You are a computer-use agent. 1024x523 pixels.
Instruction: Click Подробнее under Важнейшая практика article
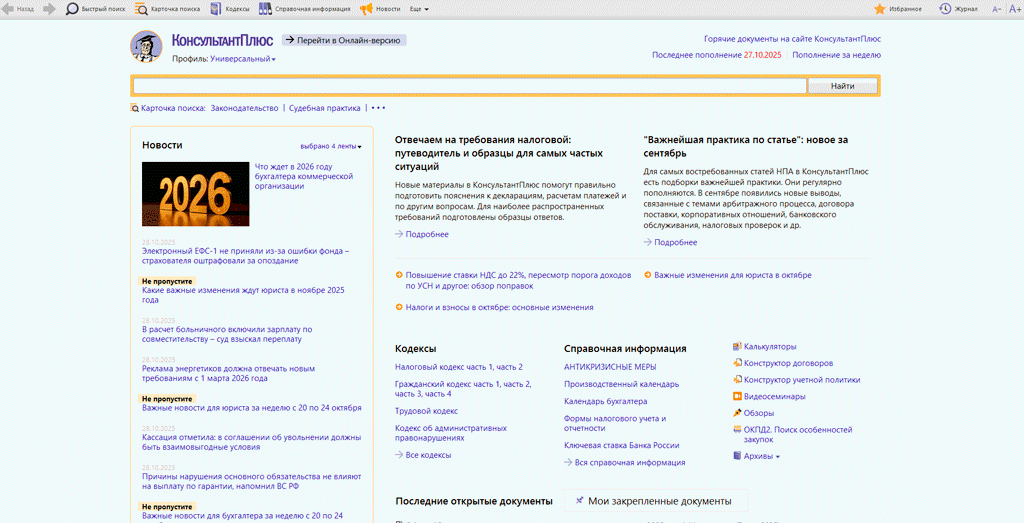coord(676,242)
